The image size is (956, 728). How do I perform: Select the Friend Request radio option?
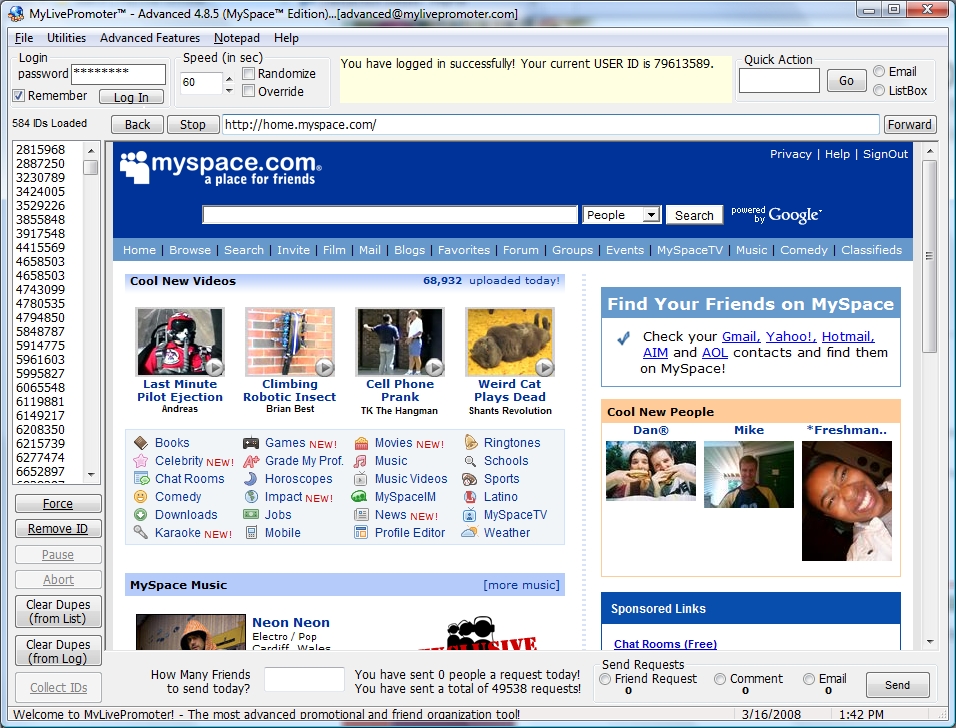(x=605, y=679)
